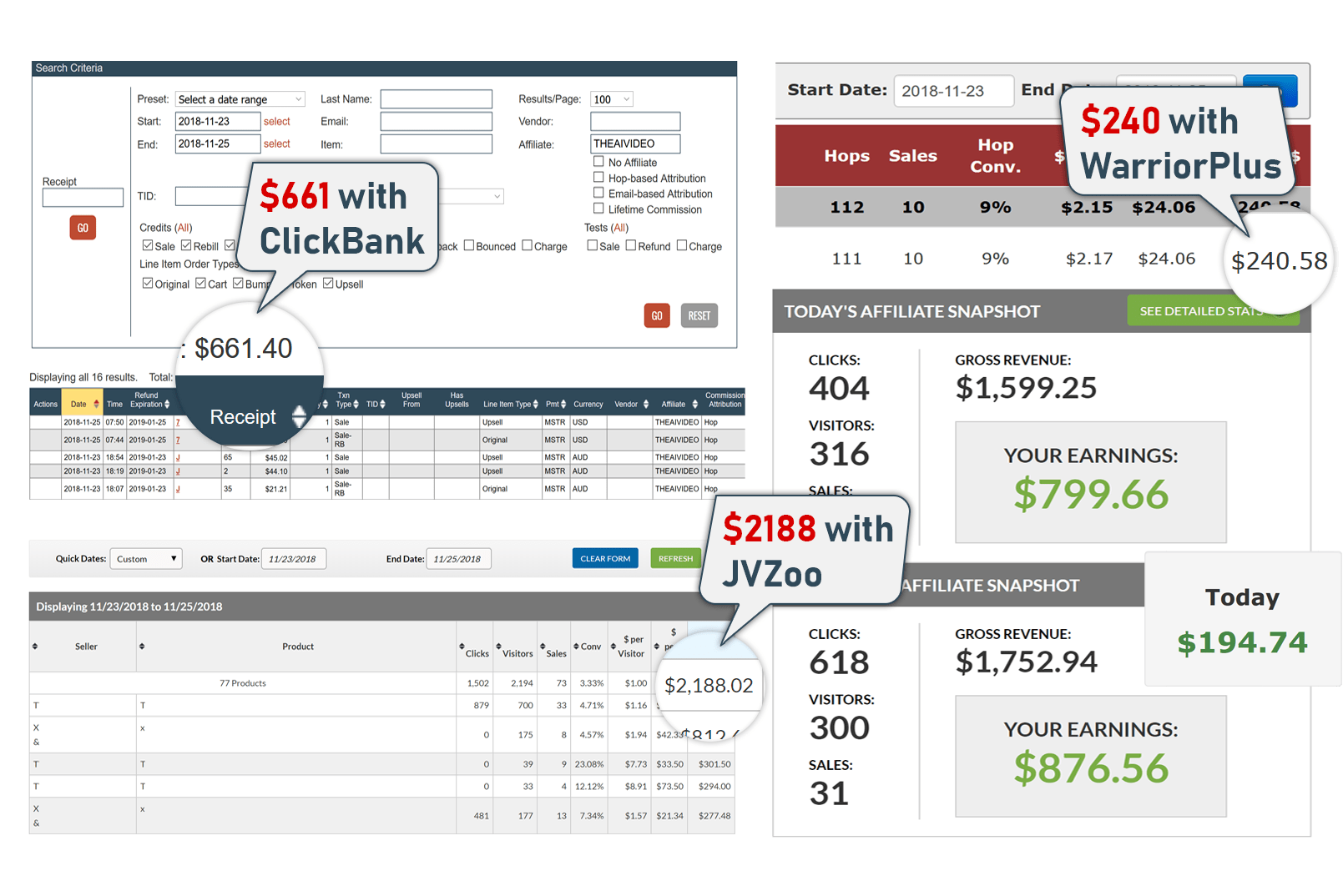
Task: Click the red GO button under Receipt
Action: (83, 228)
